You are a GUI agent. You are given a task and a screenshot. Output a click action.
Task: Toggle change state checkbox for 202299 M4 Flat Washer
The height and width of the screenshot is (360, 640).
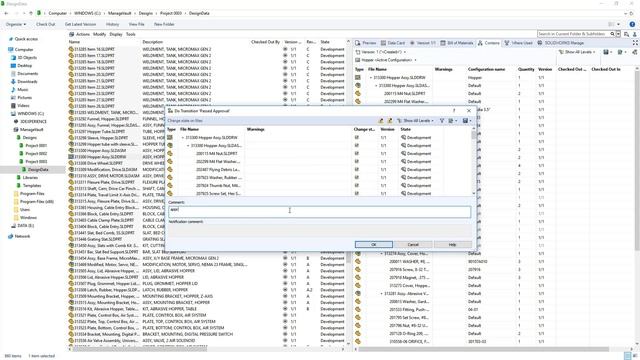357,162
